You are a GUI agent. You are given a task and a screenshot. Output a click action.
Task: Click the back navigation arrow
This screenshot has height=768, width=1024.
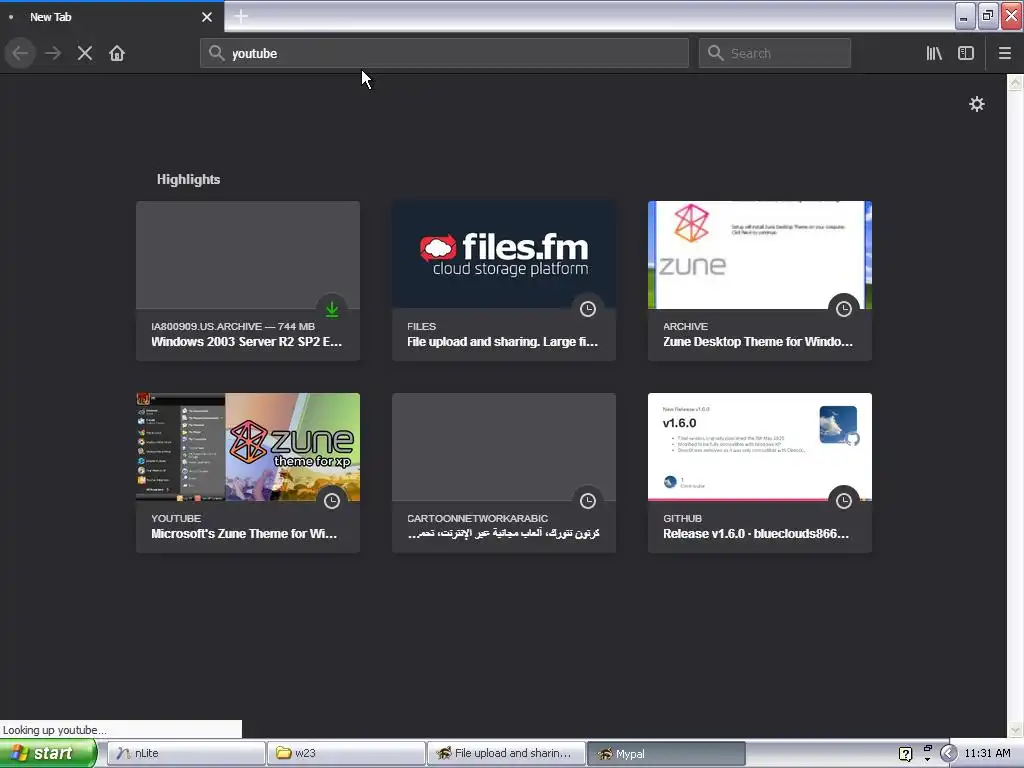click(x=20, y=54)
